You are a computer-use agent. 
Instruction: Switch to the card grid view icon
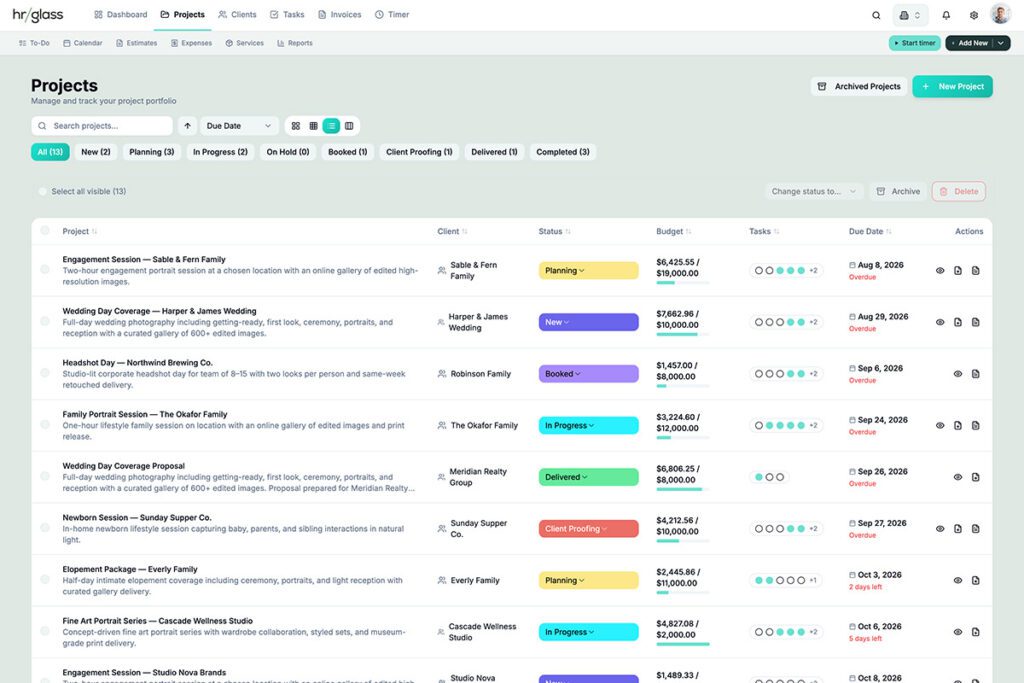pos(296,126)
